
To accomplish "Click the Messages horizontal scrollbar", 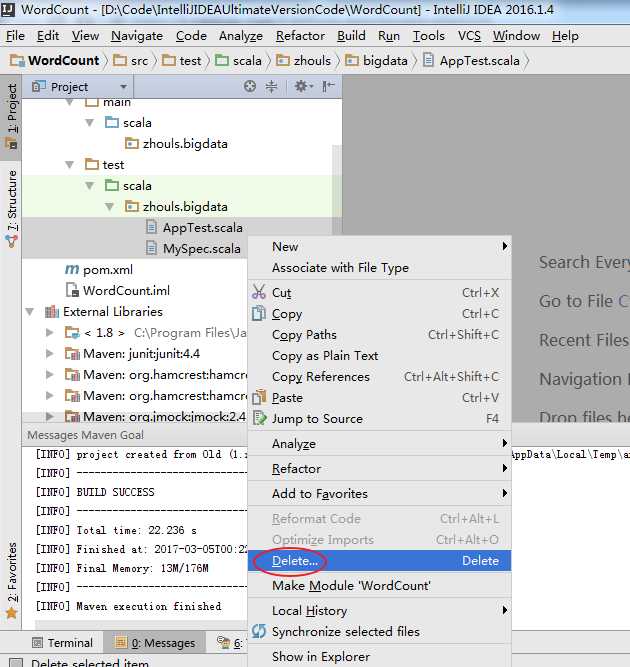I will (x=141, y=626).
